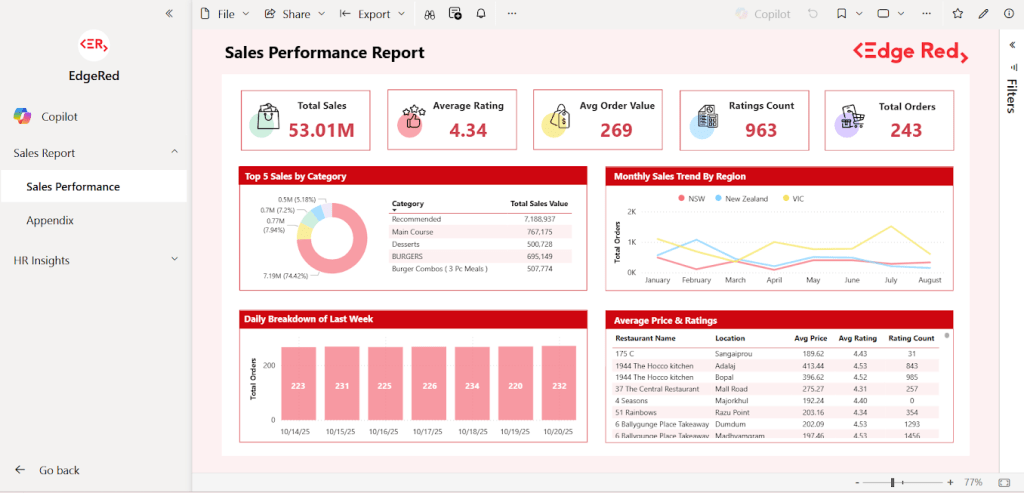Image resolution: width=1024 pixels, height=493 pixels.
Task: Open Copilot in the sidebar
Action: pyautogui.click(x=58, y=117)
